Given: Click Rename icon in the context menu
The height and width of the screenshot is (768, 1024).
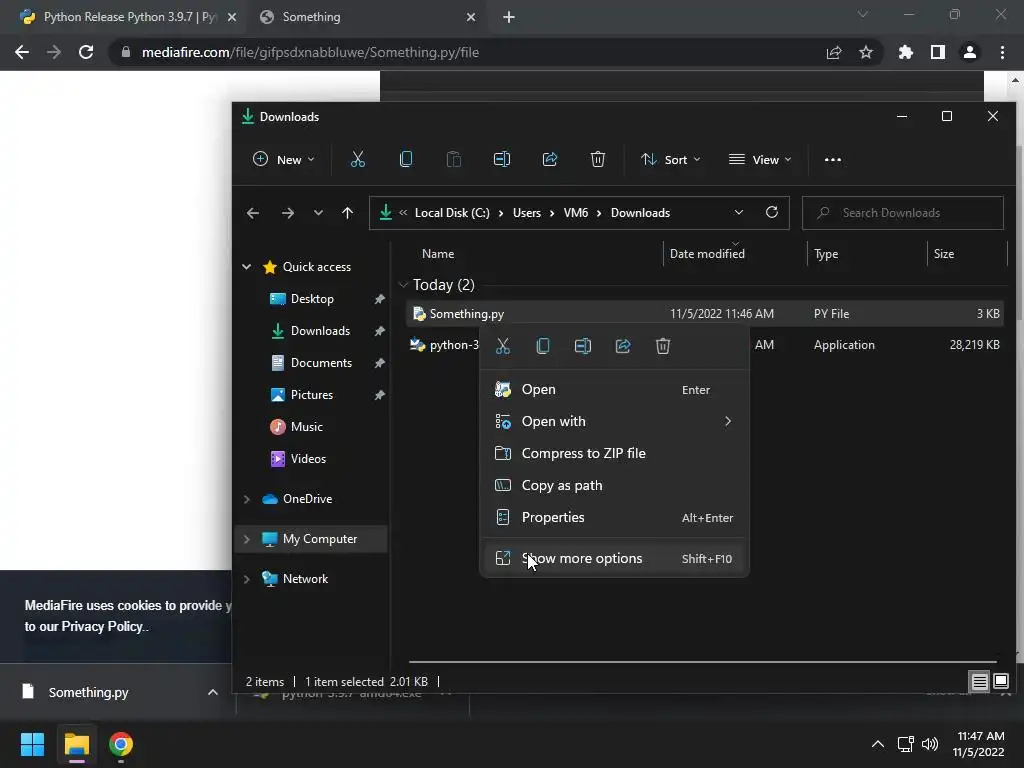Looking at the screenshot, I should coord(583,346).
